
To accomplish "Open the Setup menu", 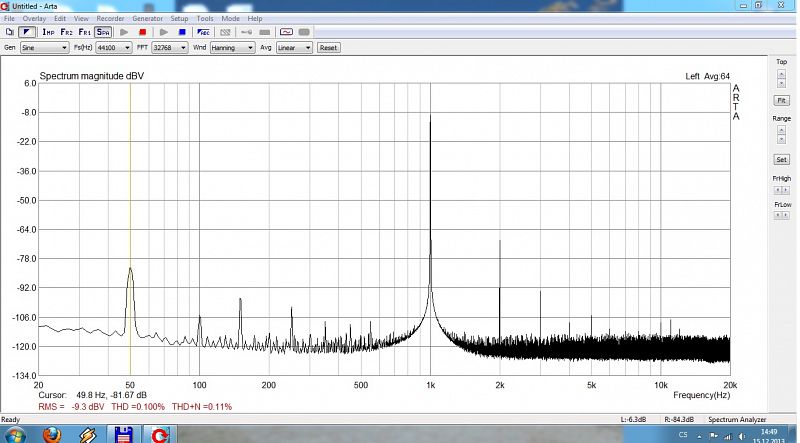I will coord(179,18).
